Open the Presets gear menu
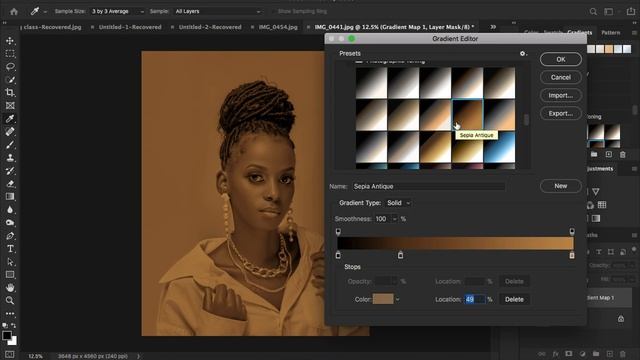The image size is (640, 360). coord(523,53)
